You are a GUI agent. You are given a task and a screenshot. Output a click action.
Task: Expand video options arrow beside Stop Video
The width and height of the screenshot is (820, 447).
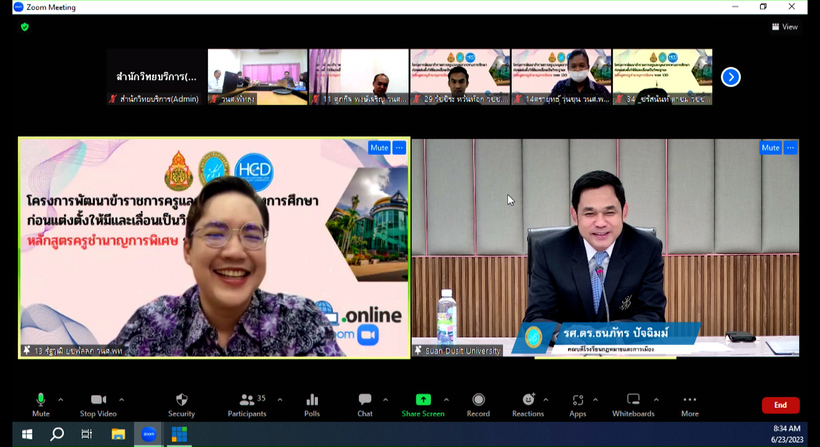pyautogui.click(x=122, y=400)
